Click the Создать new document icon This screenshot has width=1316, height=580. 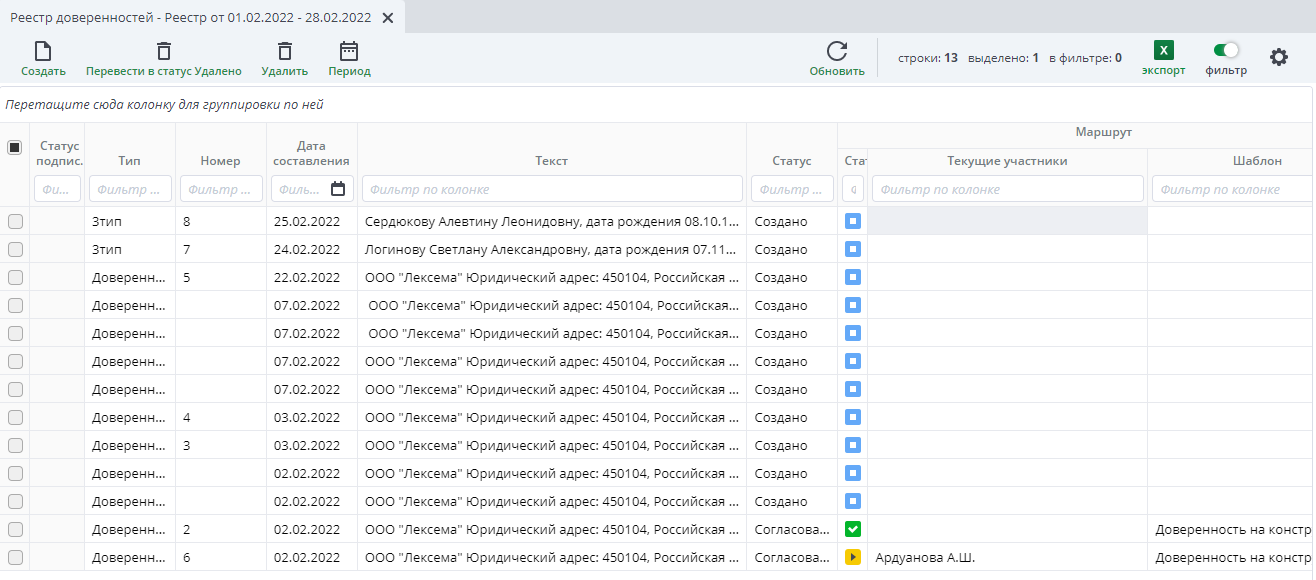coord(43,52)
